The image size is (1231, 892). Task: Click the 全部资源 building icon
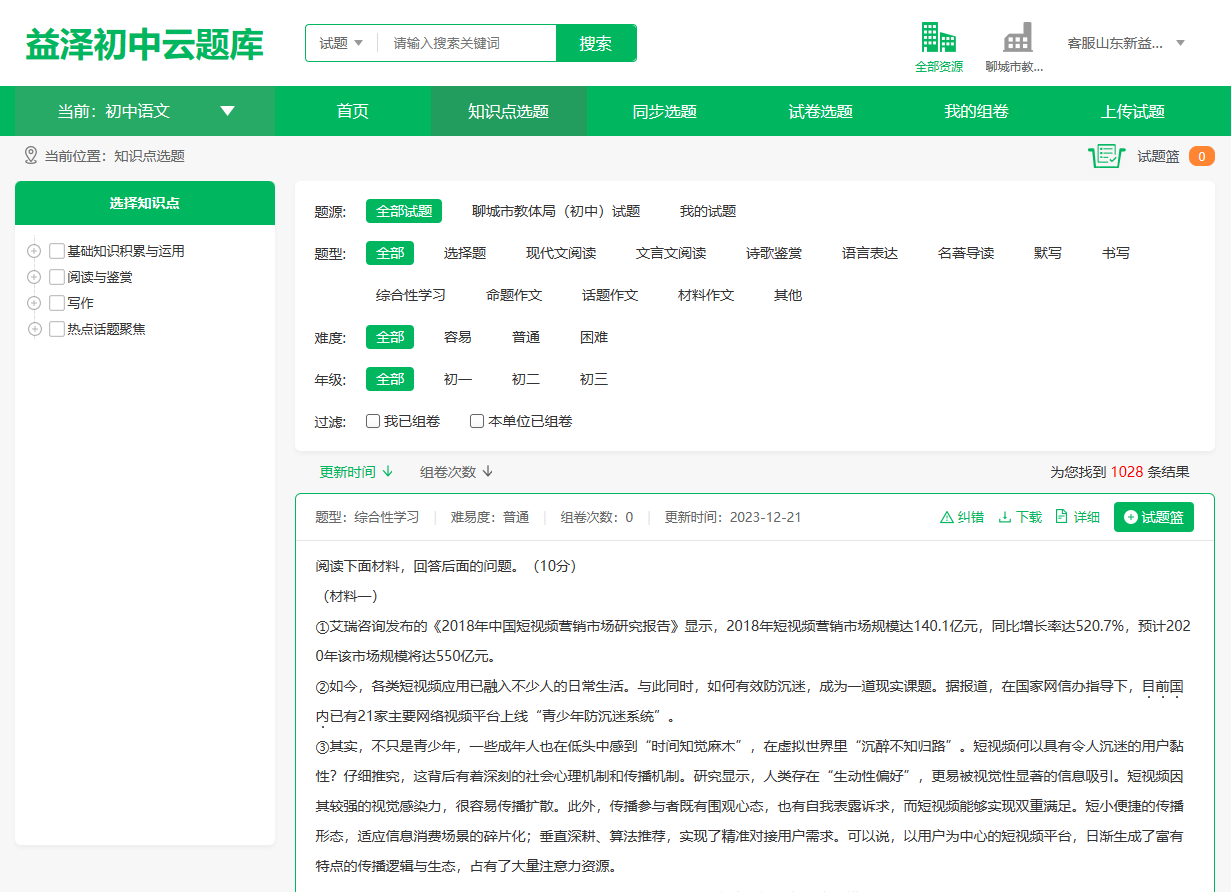pos(938,36)
